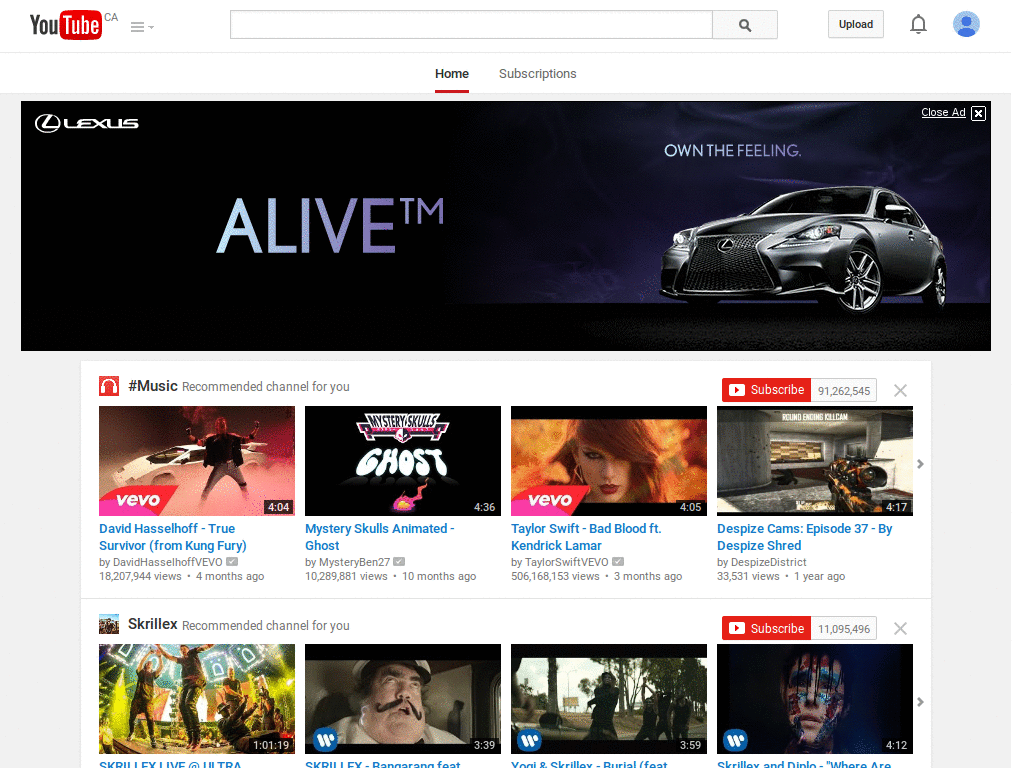Open Taylor Swift - Bad Blood title link
The width and height of the screenshot is (1024, 768).
point(586,537)
